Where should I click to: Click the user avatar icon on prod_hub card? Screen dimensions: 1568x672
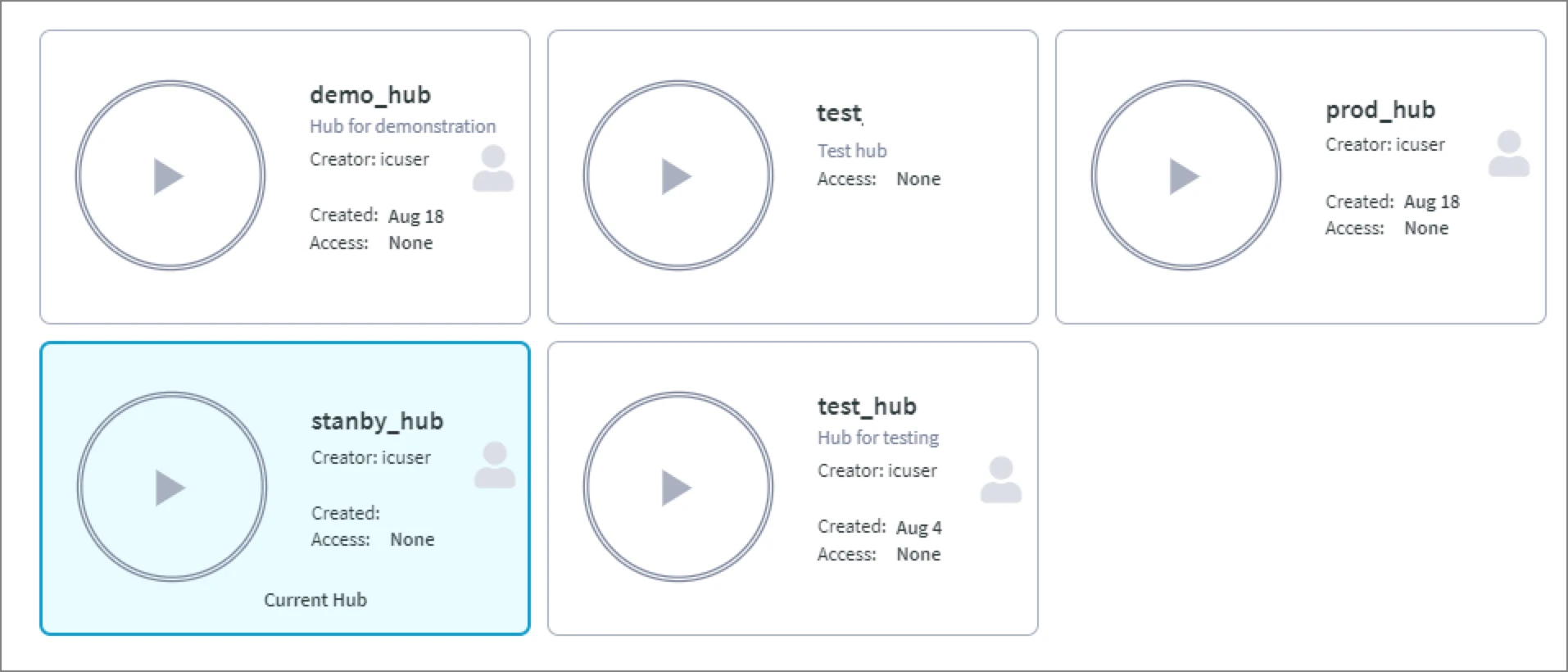pos(1508,152)
